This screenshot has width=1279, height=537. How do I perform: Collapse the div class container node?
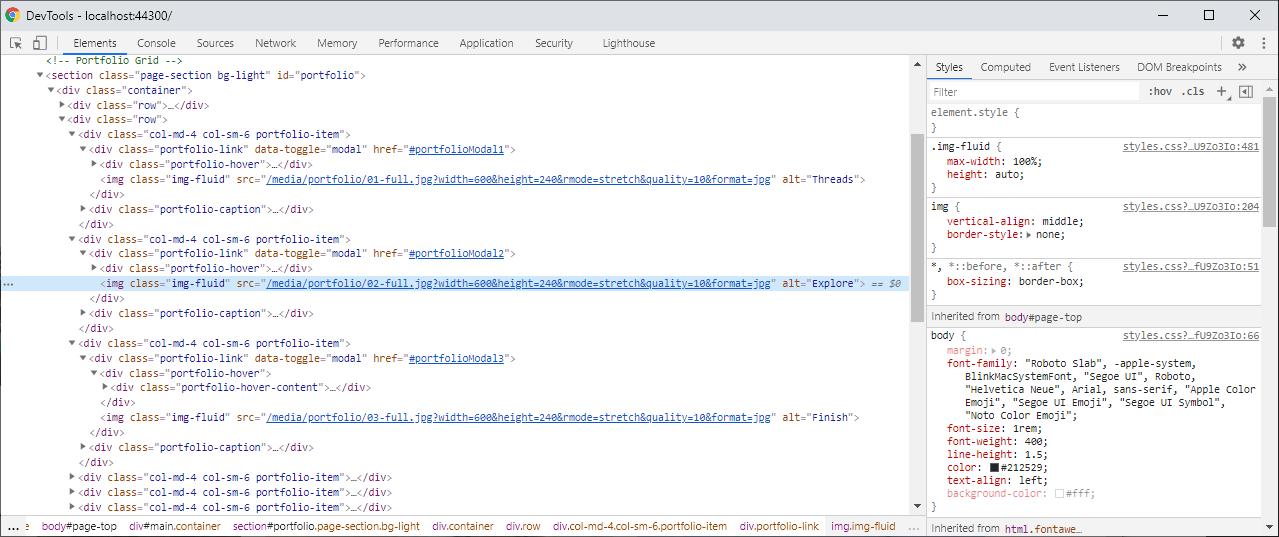pyautogui.click(x=52, y=90)
